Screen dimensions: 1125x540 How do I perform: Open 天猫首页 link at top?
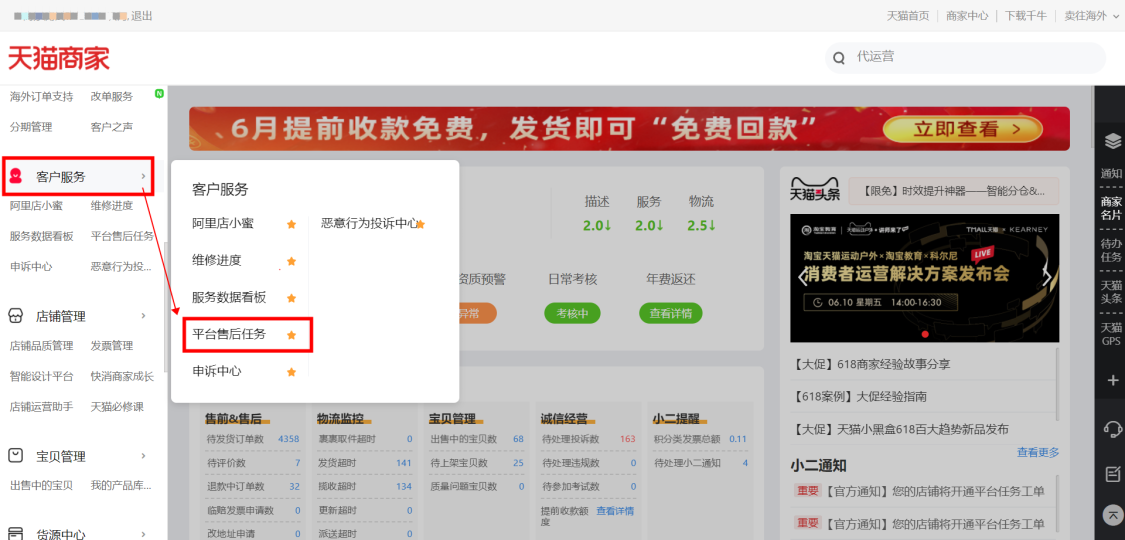[x=908, y=16]
